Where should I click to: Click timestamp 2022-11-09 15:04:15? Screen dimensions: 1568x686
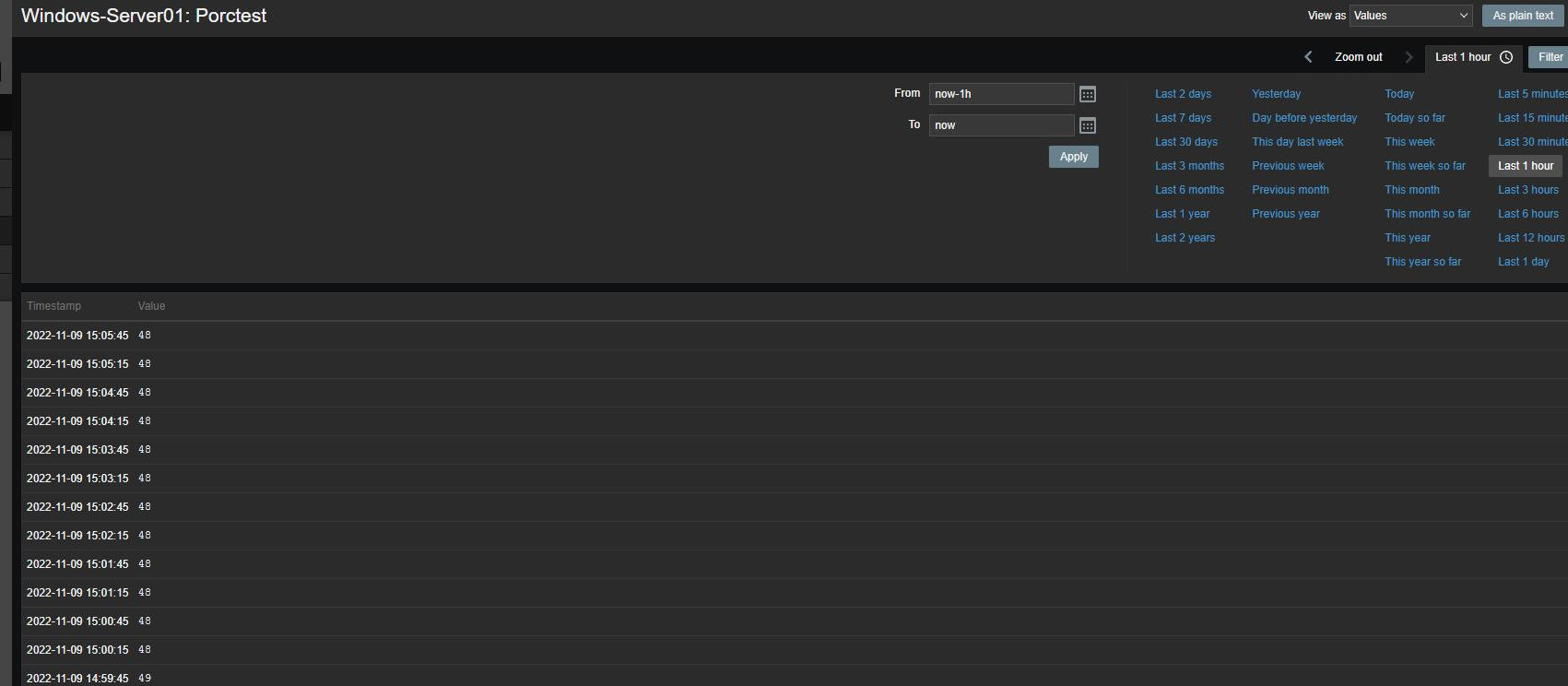pos(77,421)
